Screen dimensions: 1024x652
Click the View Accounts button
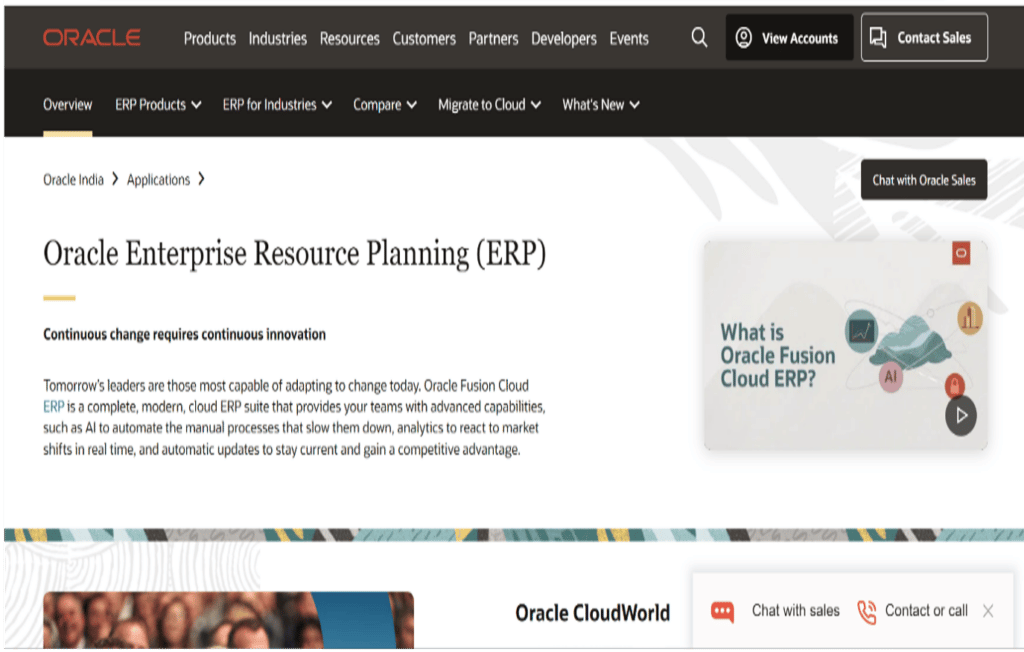[x=790, y=37]
